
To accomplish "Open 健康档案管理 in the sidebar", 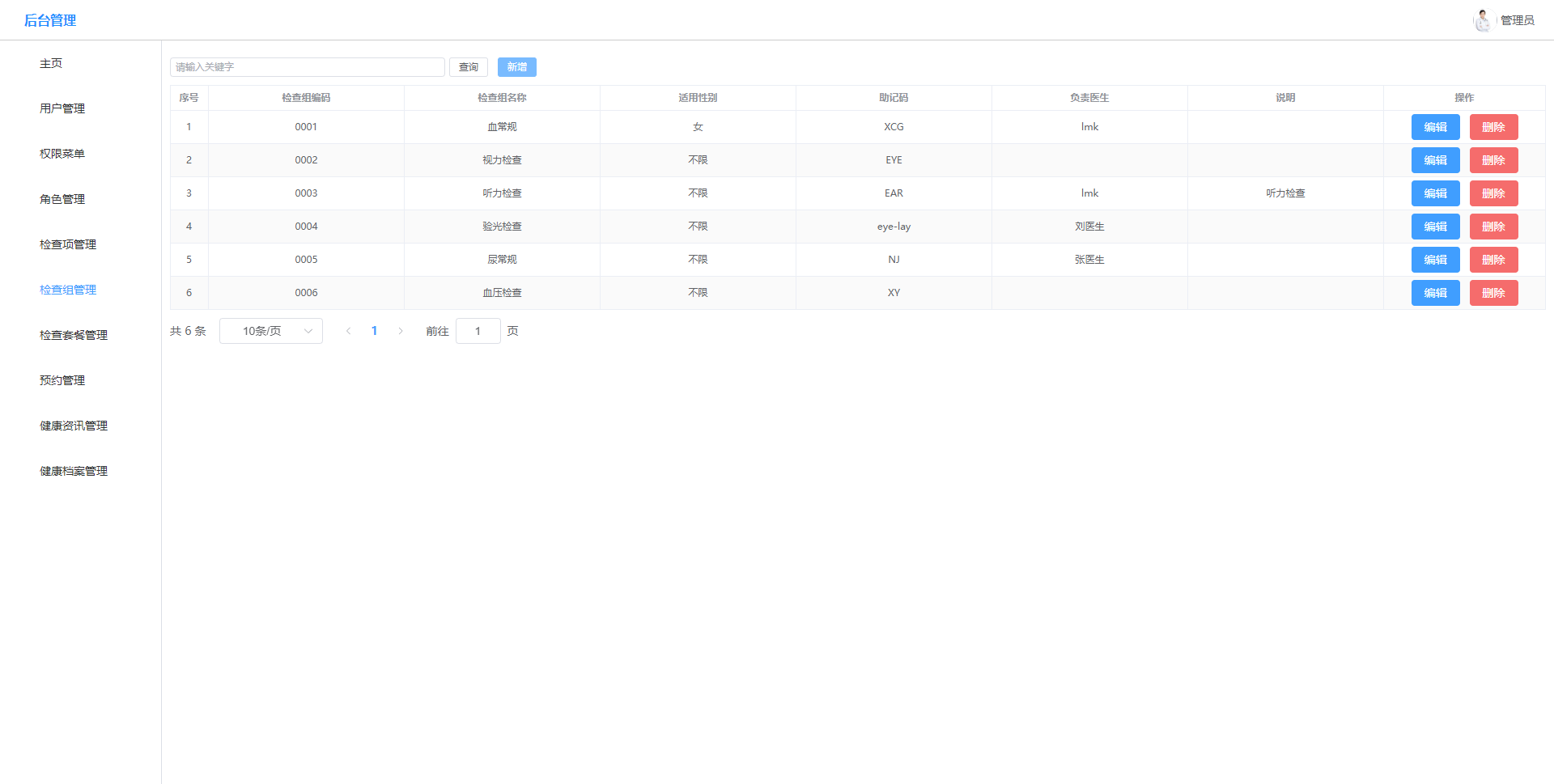I will click(x=74, y=471).
